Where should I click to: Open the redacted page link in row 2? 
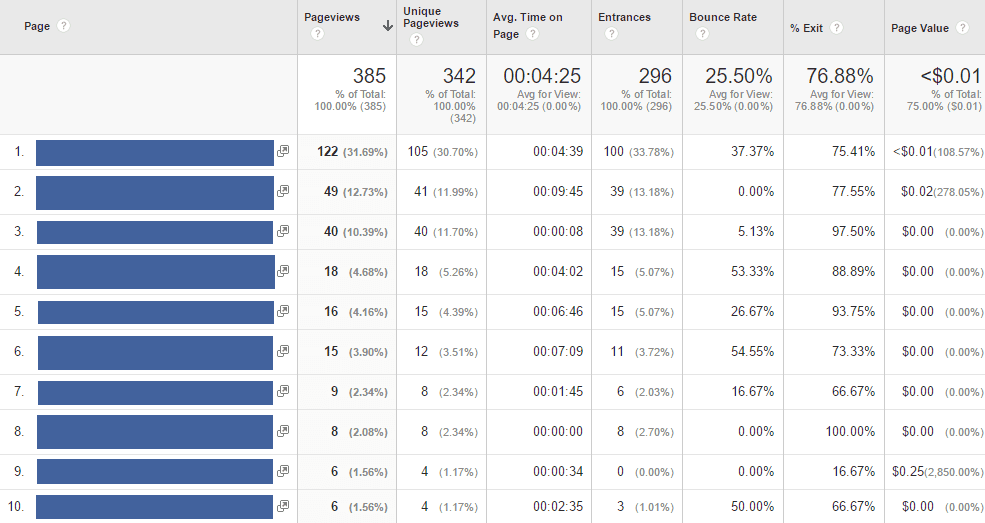[x=155, y=192]
